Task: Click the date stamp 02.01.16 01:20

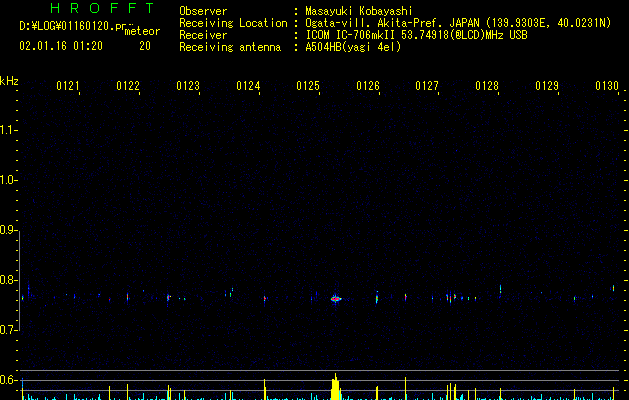Action: pyautogui.click(x=61, y=46)
